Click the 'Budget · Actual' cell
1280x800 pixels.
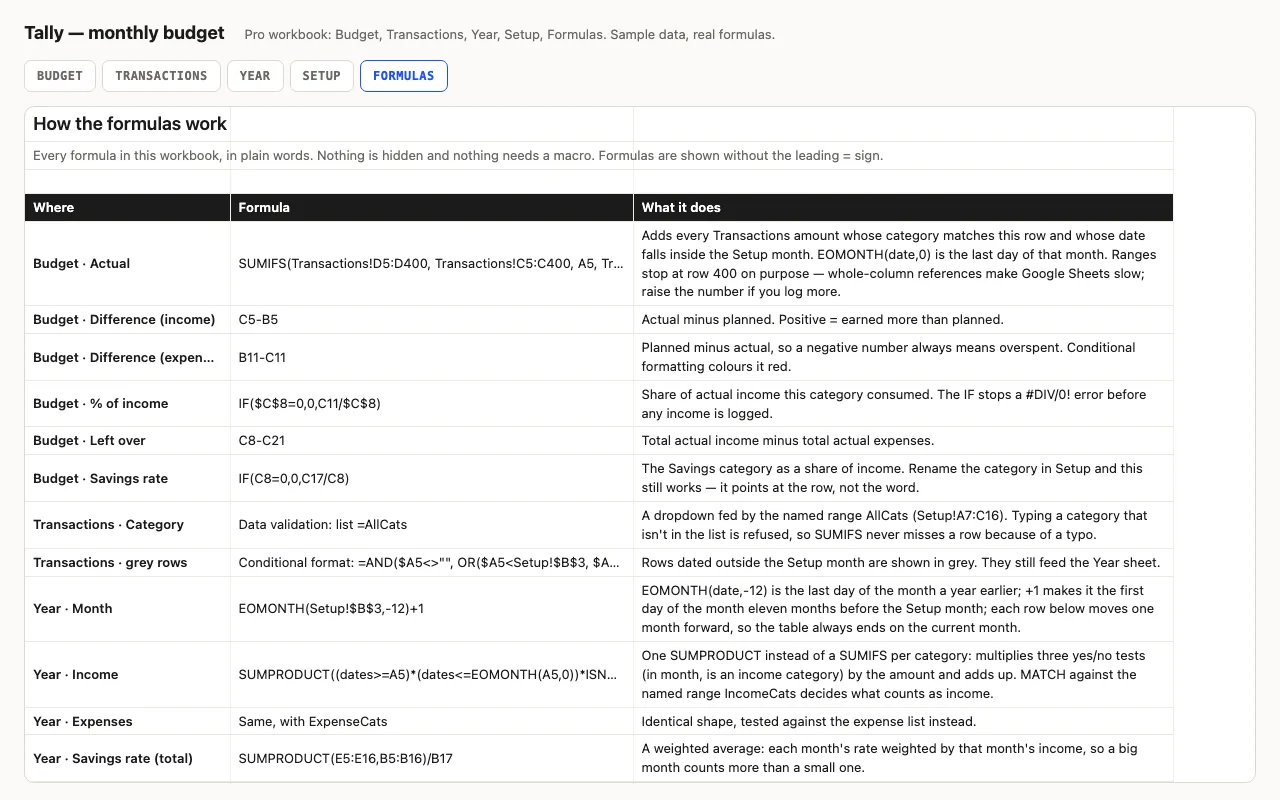128,264
